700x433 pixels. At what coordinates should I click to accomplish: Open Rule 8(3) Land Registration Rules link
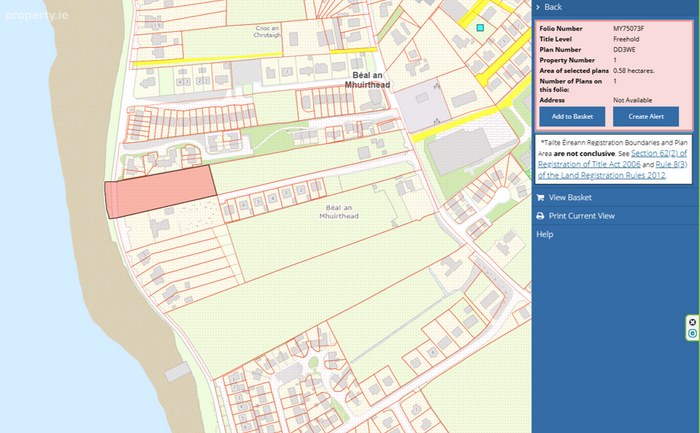click(612, 170)
